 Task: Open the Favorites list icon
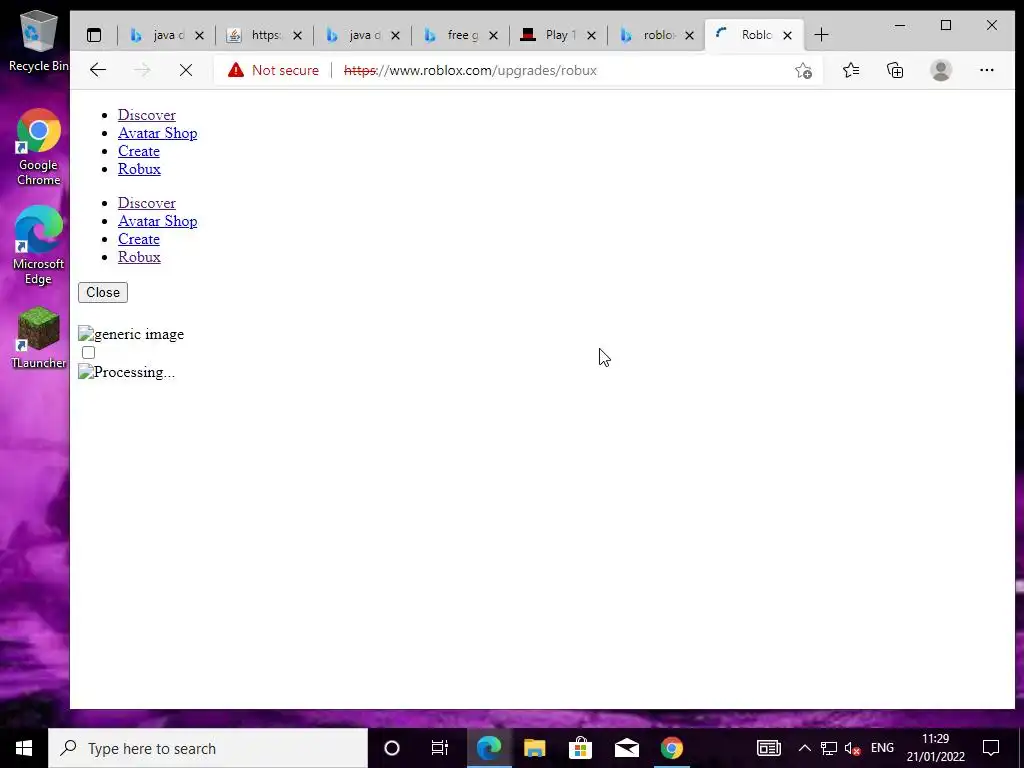coord(850,70)
